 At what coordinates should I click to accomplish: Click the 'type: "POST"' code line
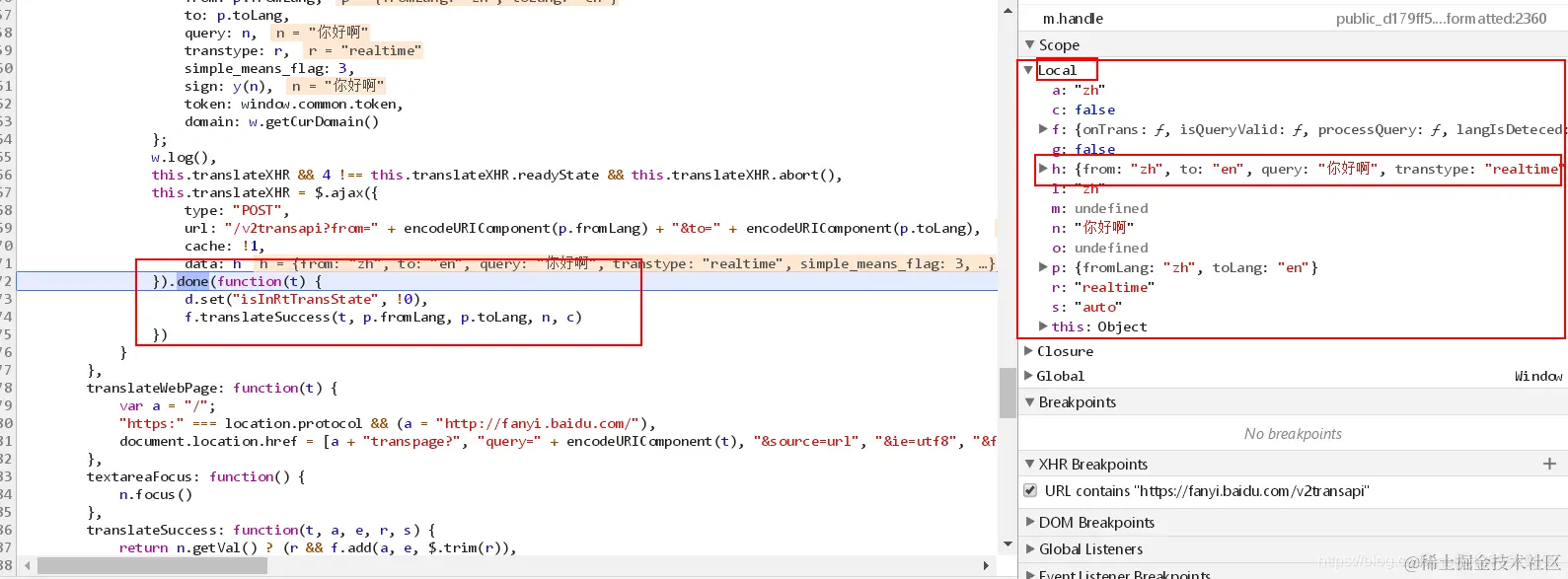point(237,210)
